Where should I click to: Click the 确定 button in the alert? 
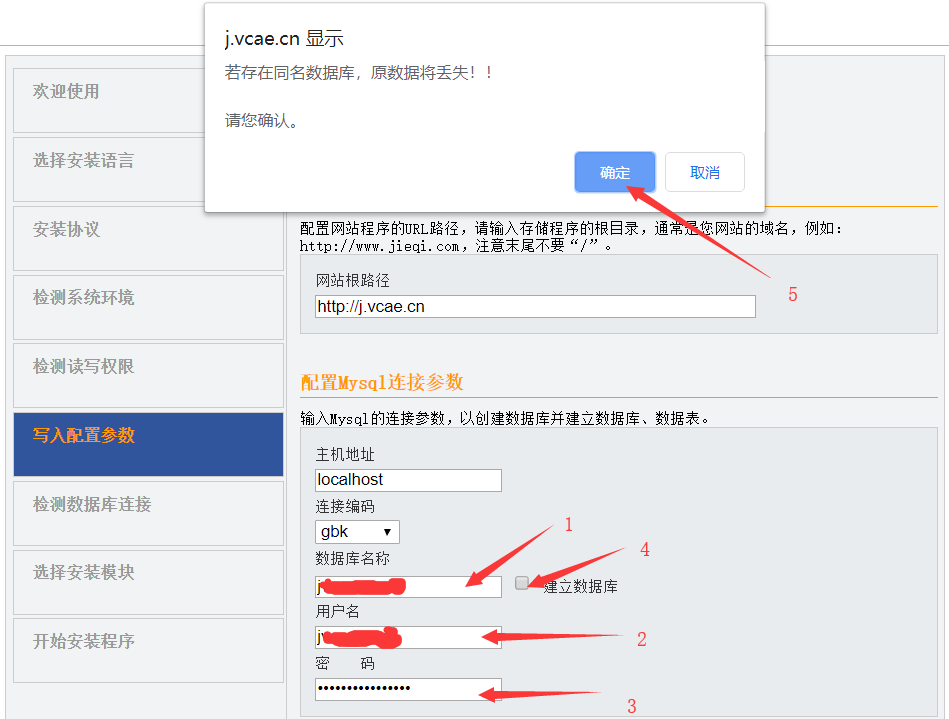tap(615, 172)
